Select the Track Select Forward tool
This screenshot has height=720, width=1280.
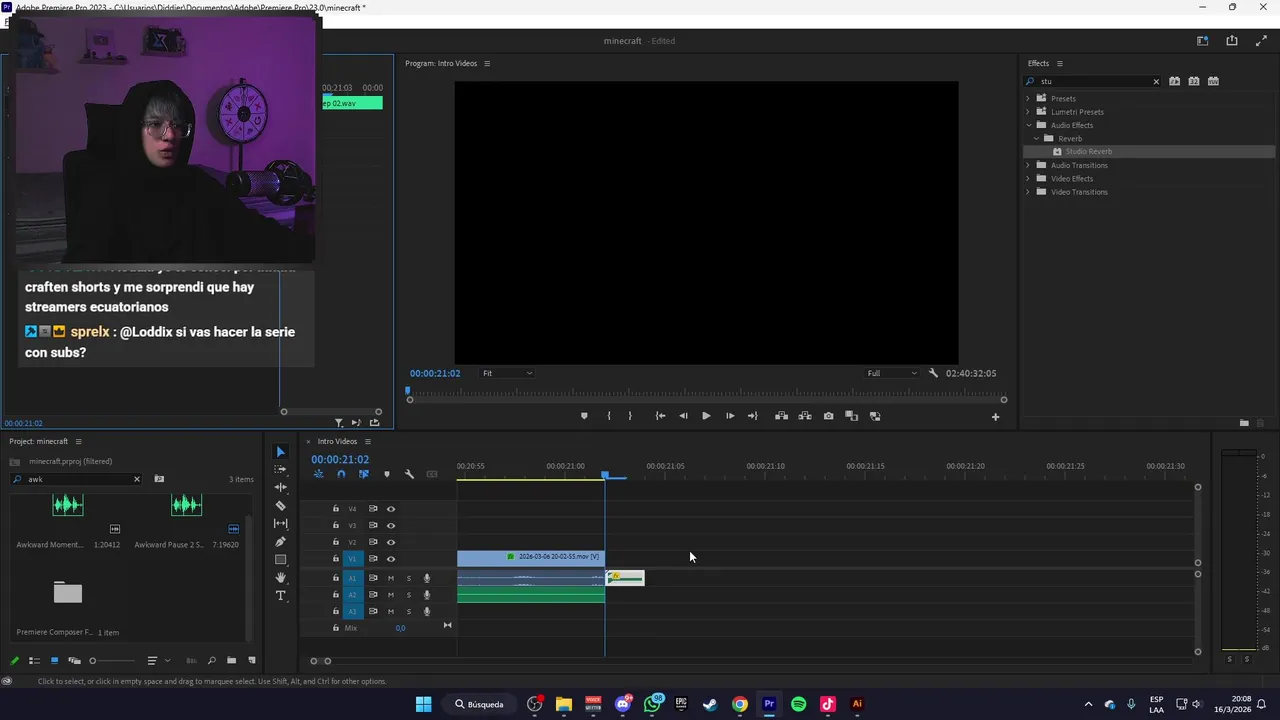[280, 469]
